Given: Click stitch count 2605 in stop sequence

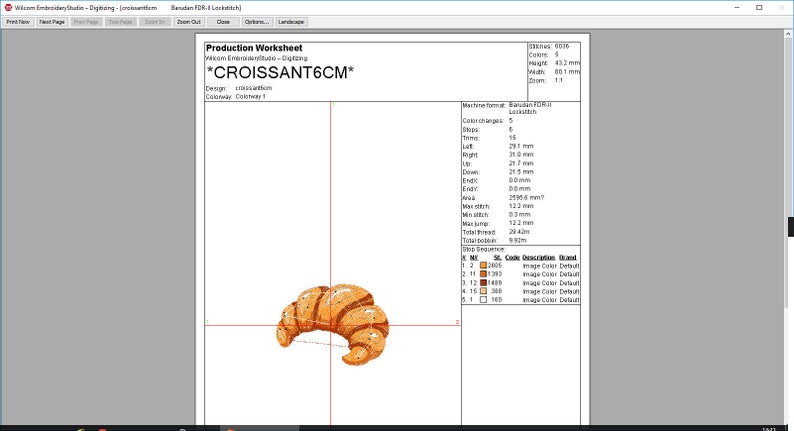Looking at the screenshot, I should 495,265.
